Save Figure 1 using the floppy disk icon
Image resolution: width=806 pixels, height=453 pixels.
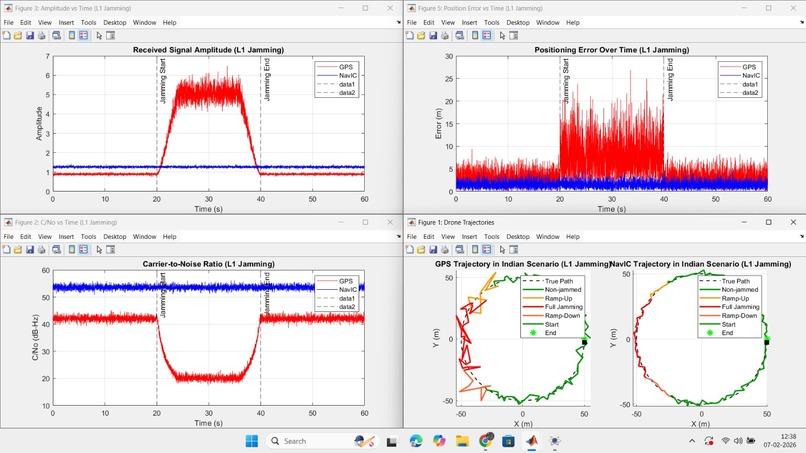point(433,249)
